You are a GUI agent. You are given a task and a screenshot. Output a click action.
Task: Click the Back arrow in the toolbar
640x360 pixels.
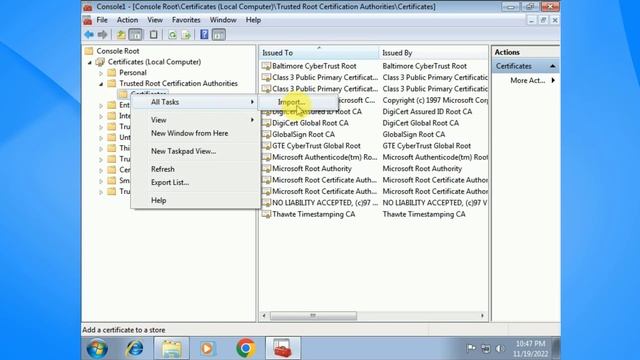[x=89, y=35]
